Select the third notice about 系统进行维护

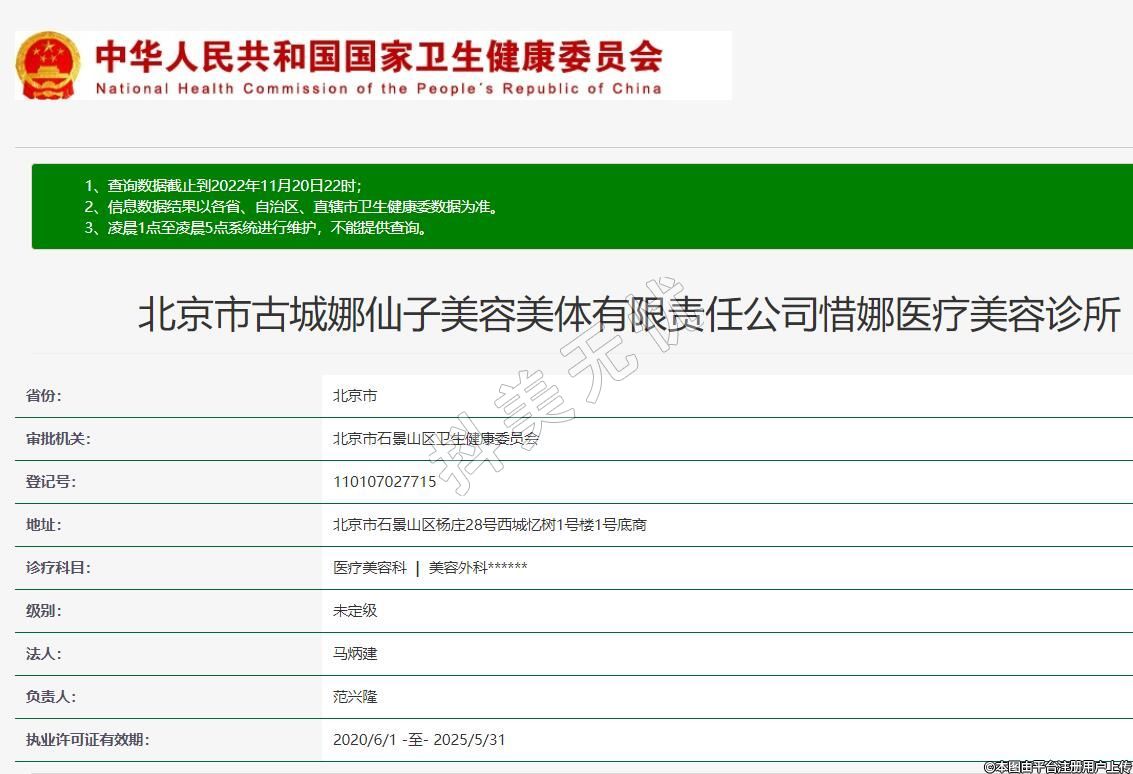[269, 228]
